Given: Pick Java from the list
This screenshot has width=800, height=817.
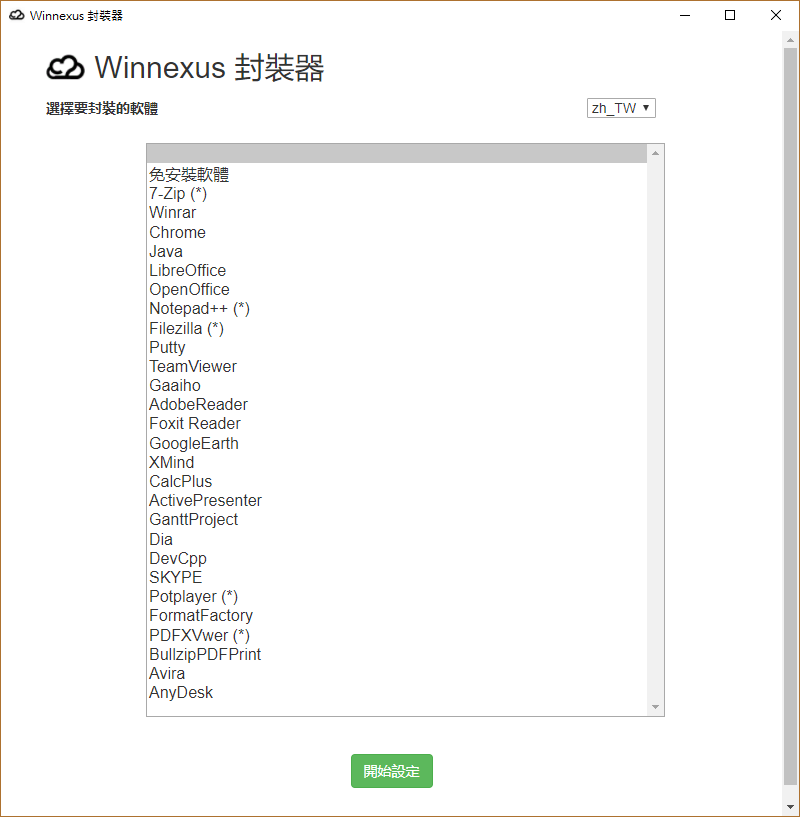Looking at the screenshot, I should (x=397, y=251).
